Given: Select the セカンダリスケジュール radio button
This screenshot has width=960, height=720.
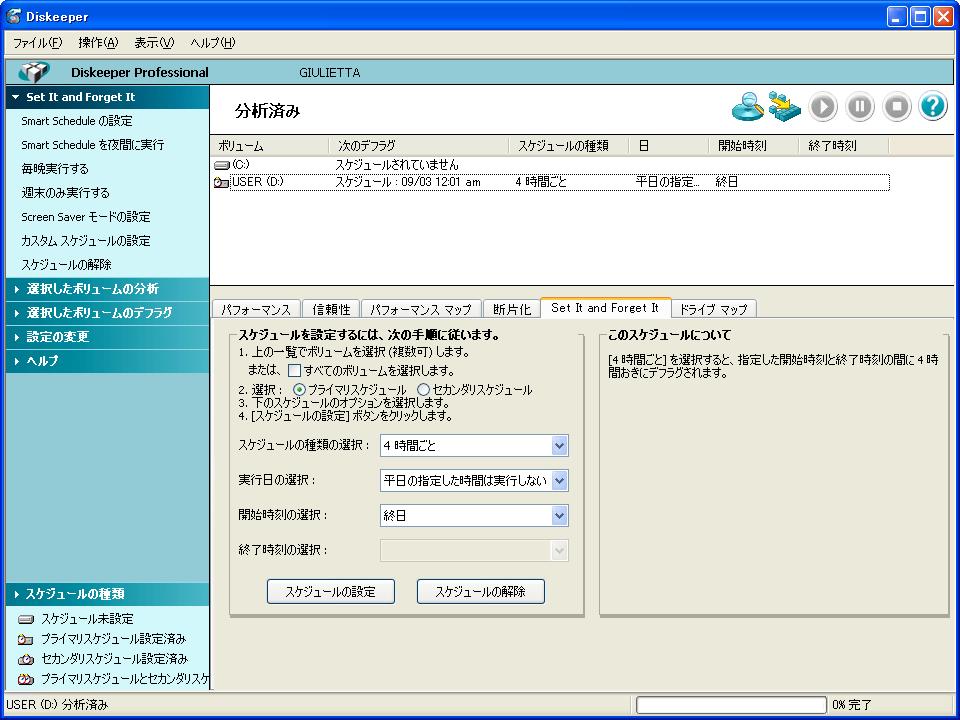Looking at the screenshot, I should 423,389.
